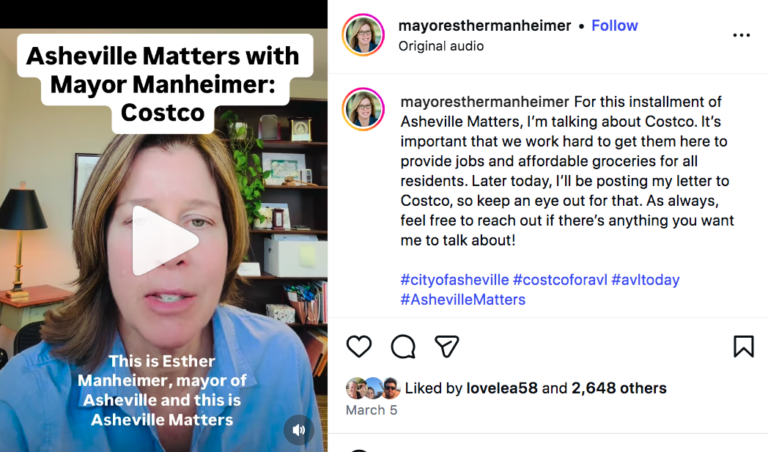Open the three-dot more options menu
768x452 pixels.
[x=742, y=35]
